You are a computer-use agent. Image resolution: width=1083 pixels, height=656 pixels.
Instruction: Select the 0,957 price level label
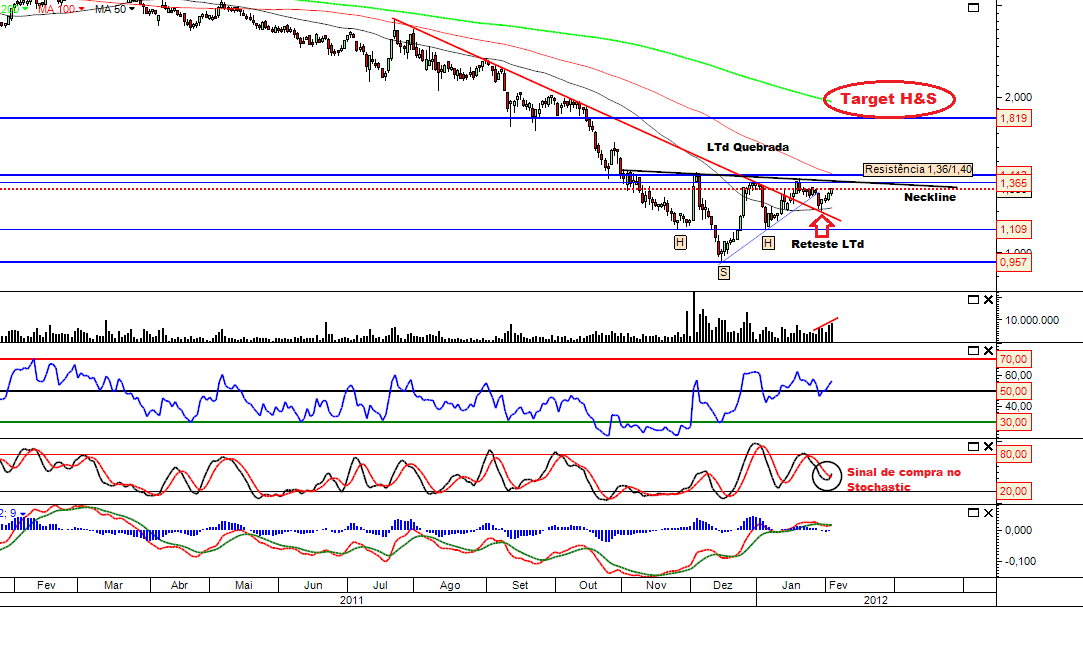[x=1014, y=262]
